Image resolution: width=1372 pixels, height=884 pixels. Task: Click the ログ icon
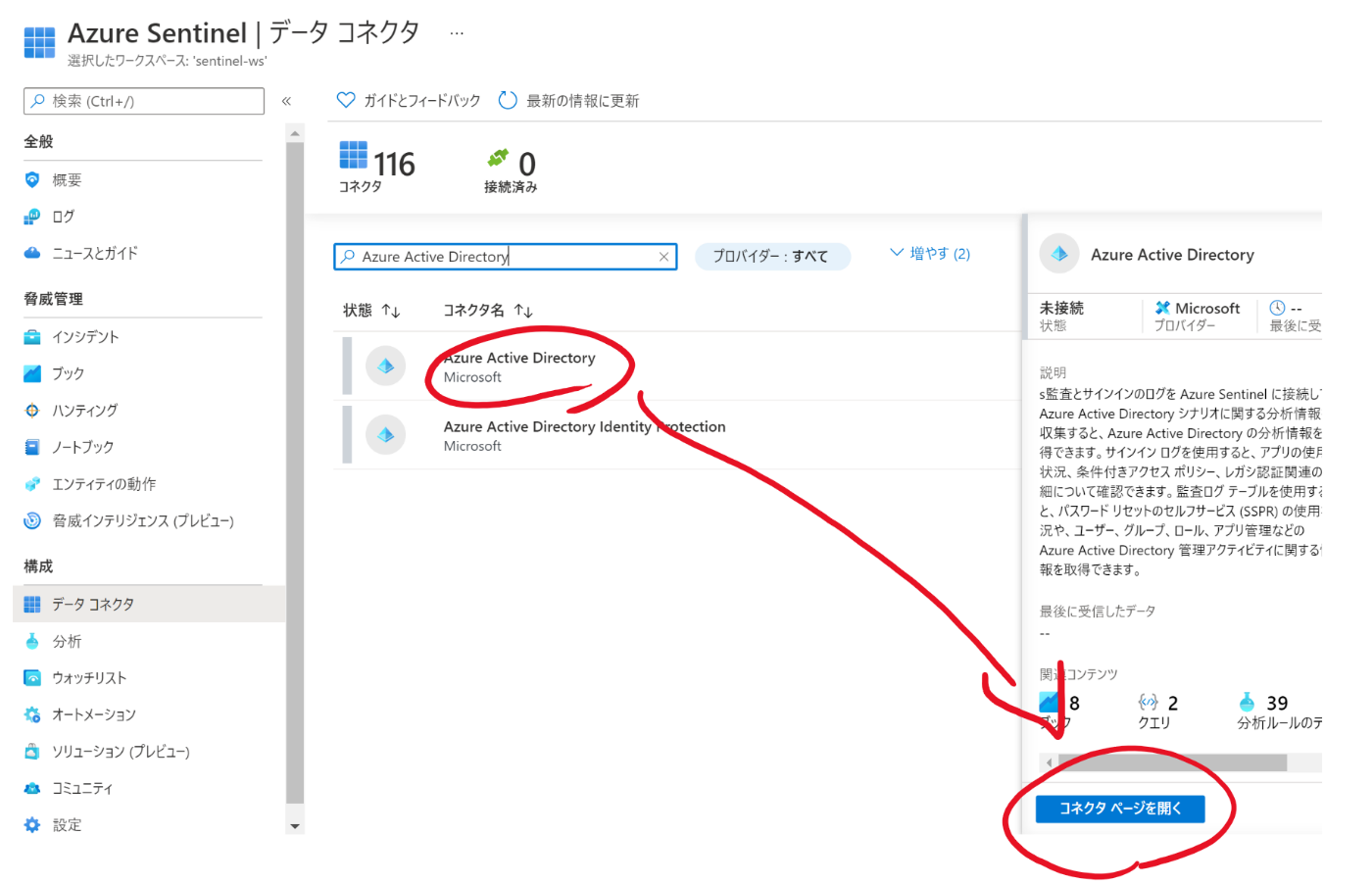[32, 216]
